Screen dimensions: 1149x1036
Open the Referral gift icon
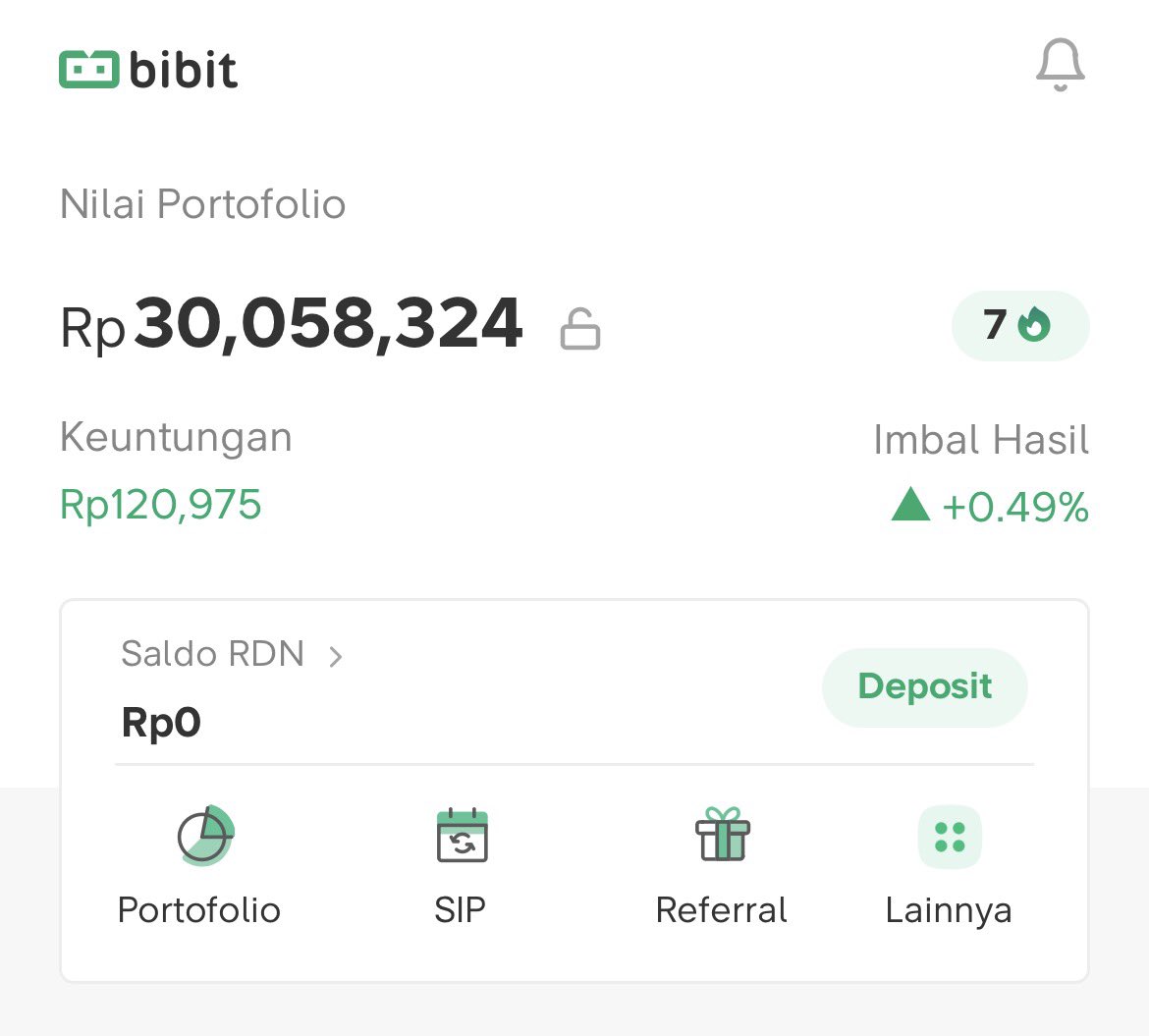(723, 834)
